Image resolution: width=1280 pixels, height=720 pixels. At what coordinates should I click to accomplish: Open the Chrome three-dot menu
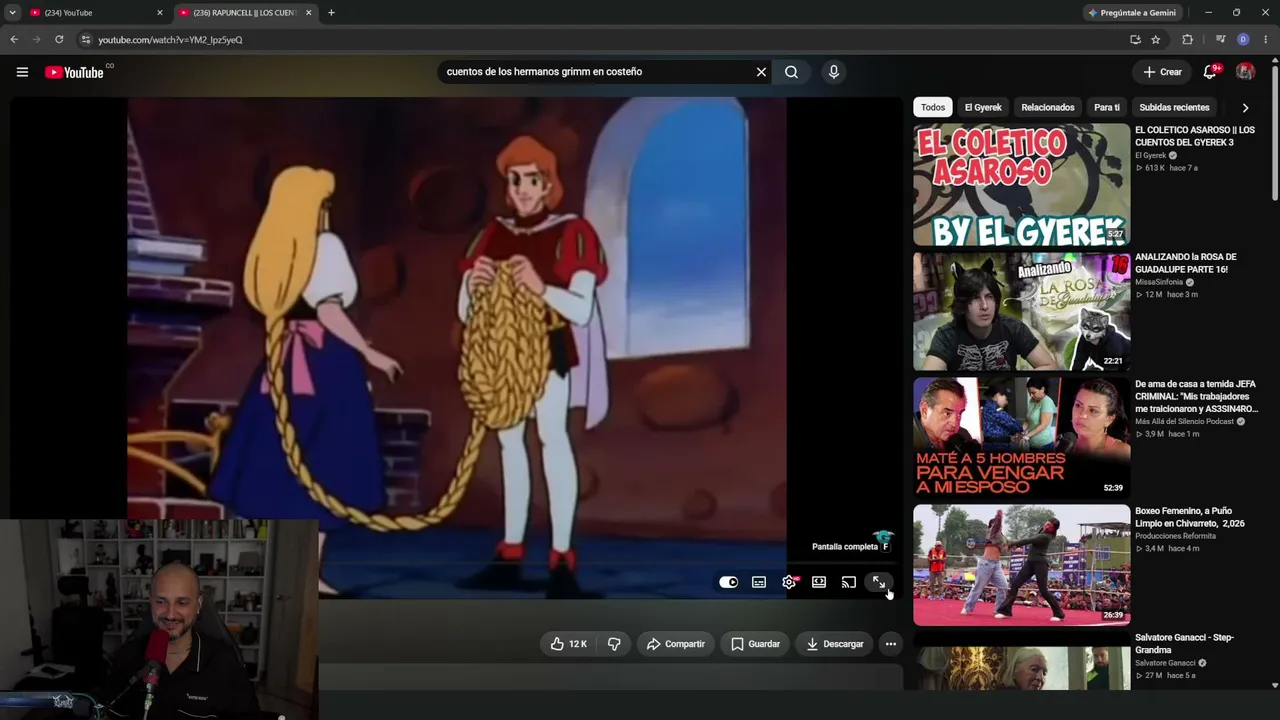coord(1265,40)
